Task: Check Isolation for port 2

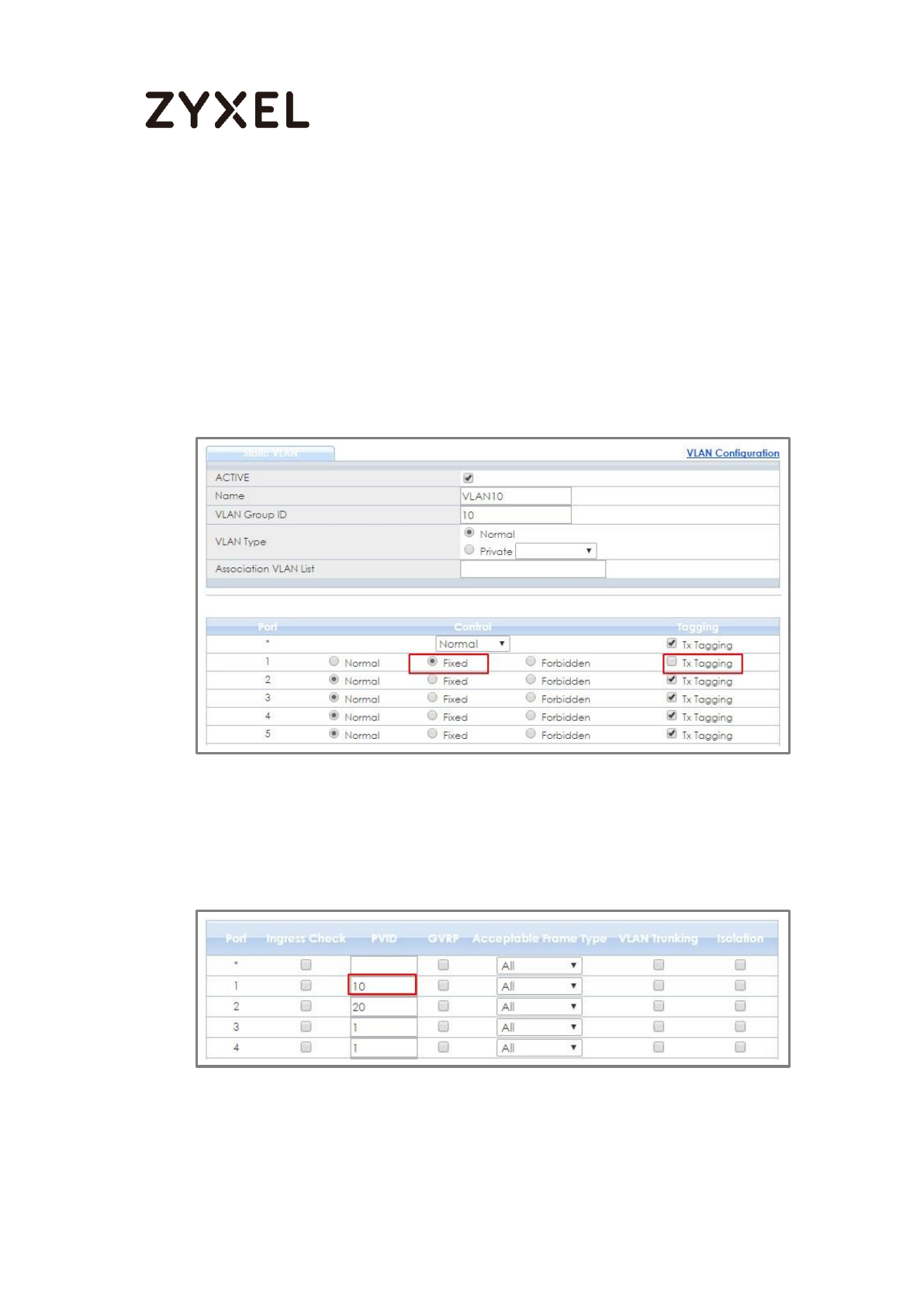Action: coord(739,1006)
